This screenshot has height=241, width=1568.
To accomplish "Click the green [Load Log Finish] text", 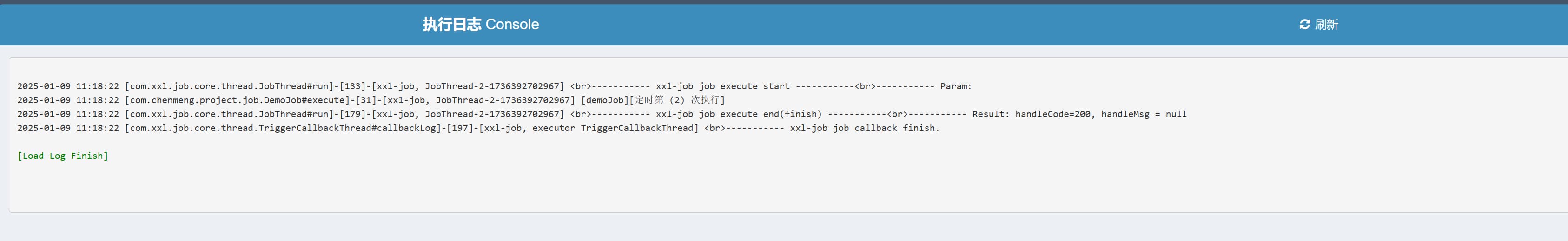I will [63, 156].
